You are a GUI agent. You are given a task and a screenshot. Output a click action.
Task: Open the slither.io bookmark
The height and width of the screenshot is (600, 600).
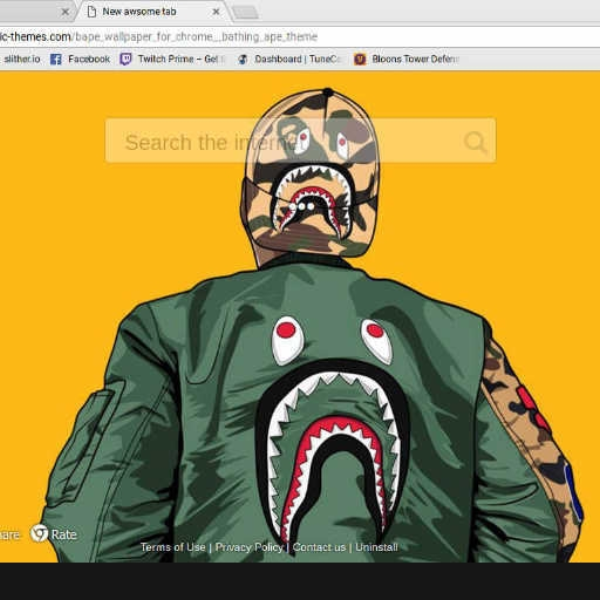tap(21, 59)
